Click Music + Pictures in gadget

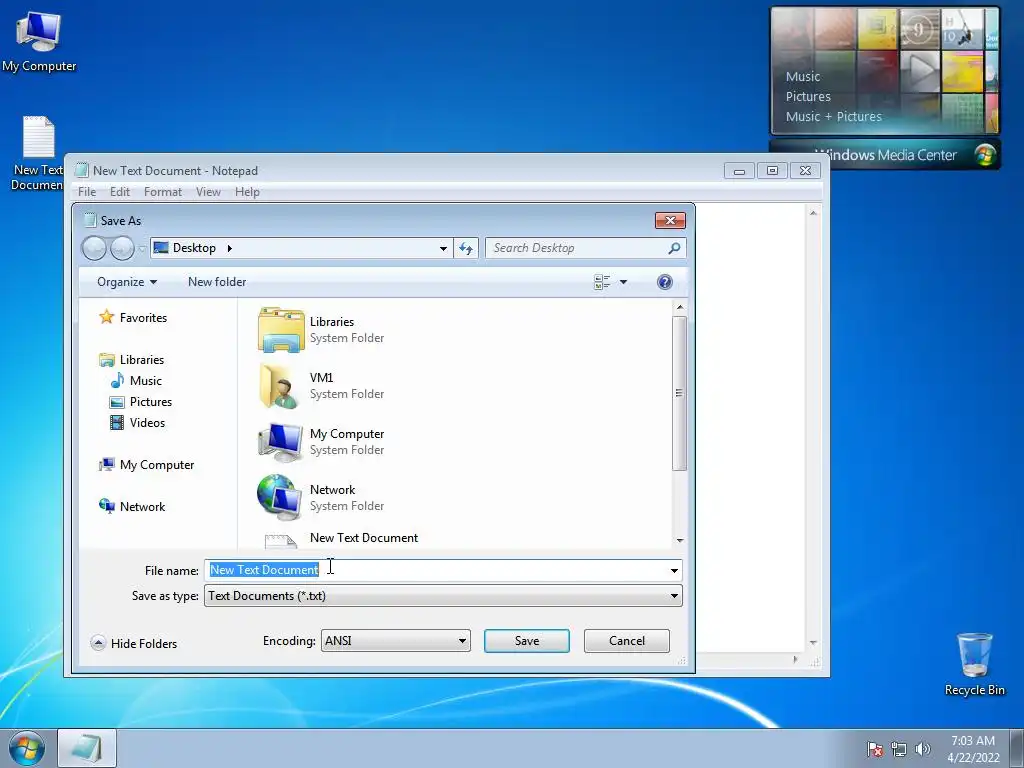coord(833,117)
